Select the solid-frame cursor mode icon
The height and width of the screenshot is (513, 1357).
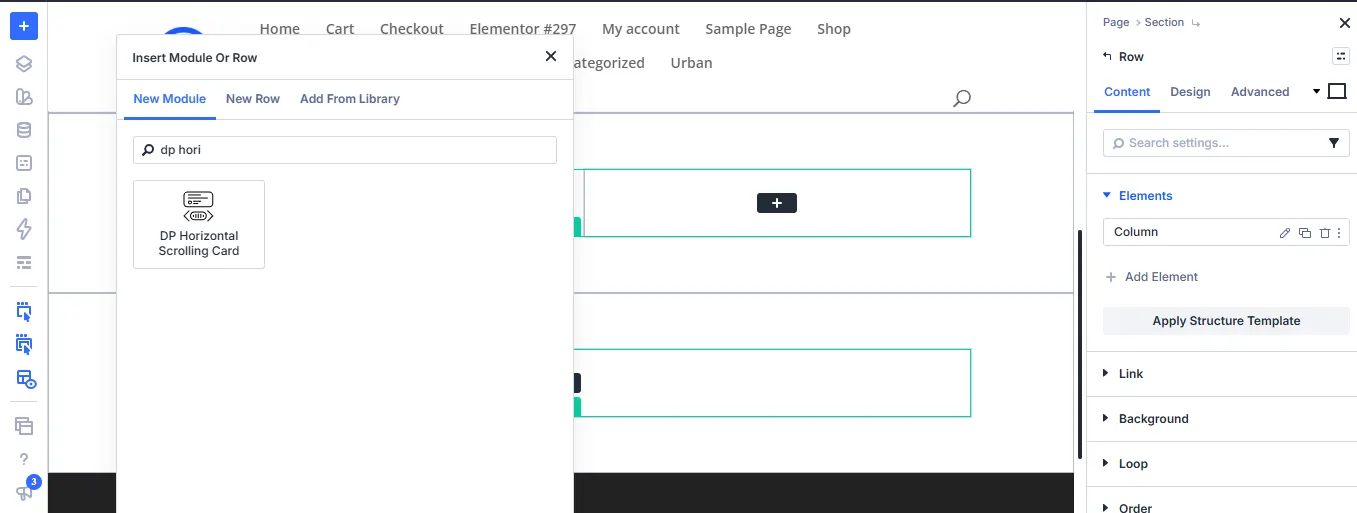point(24,345)
